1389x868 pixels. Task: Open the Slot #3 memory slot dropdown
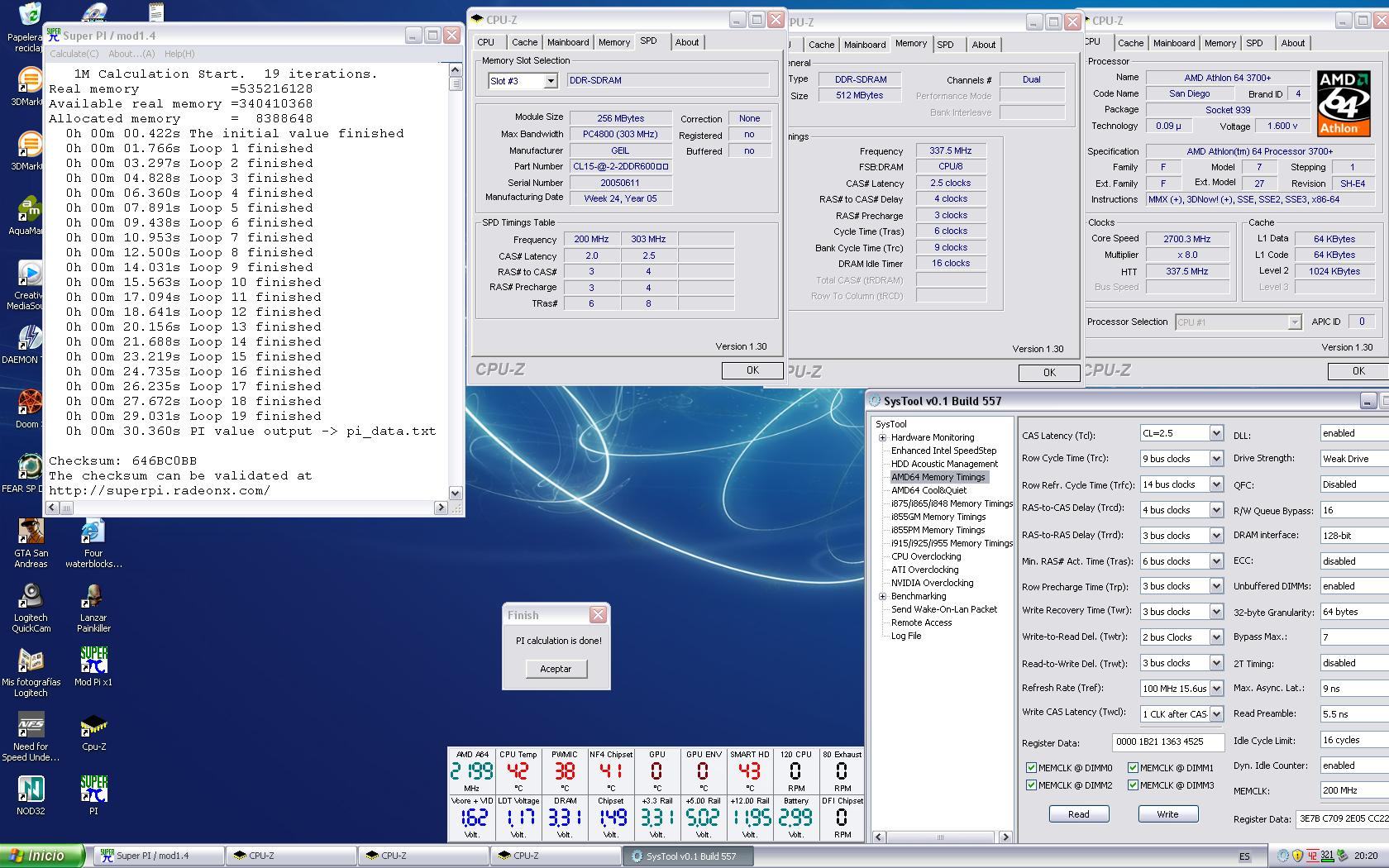tap(550, 81)
